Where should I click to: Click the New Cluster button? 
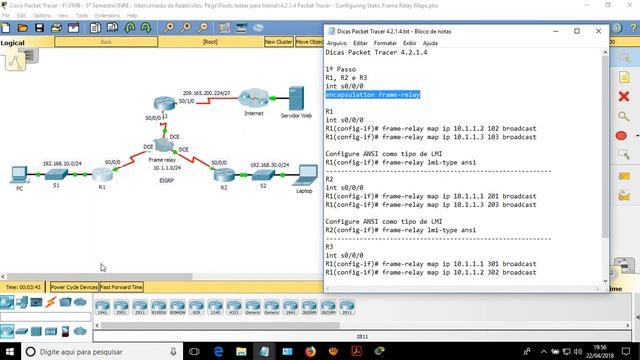point(279,42)
